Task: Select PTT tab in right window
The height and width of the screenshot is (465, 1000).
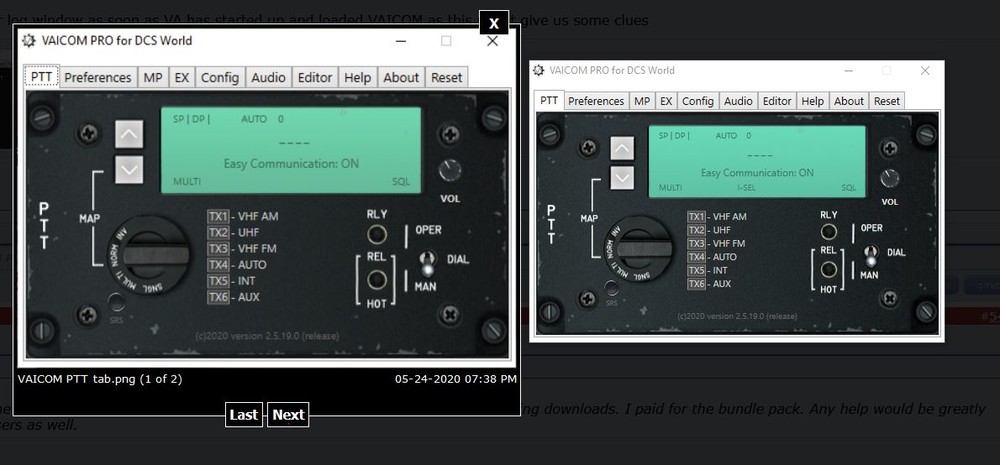Action: 549,100
